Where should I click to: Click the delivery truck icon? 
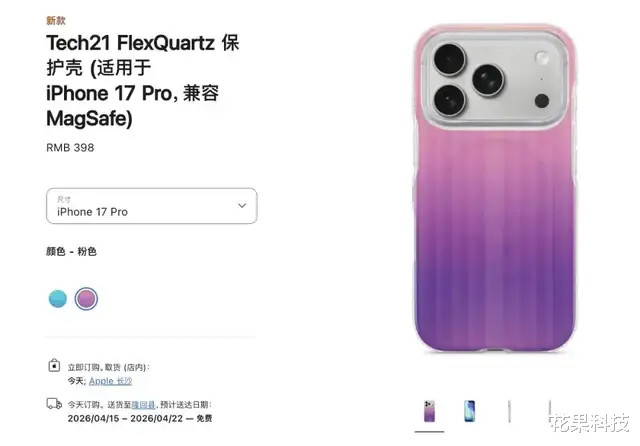(54, 404)
